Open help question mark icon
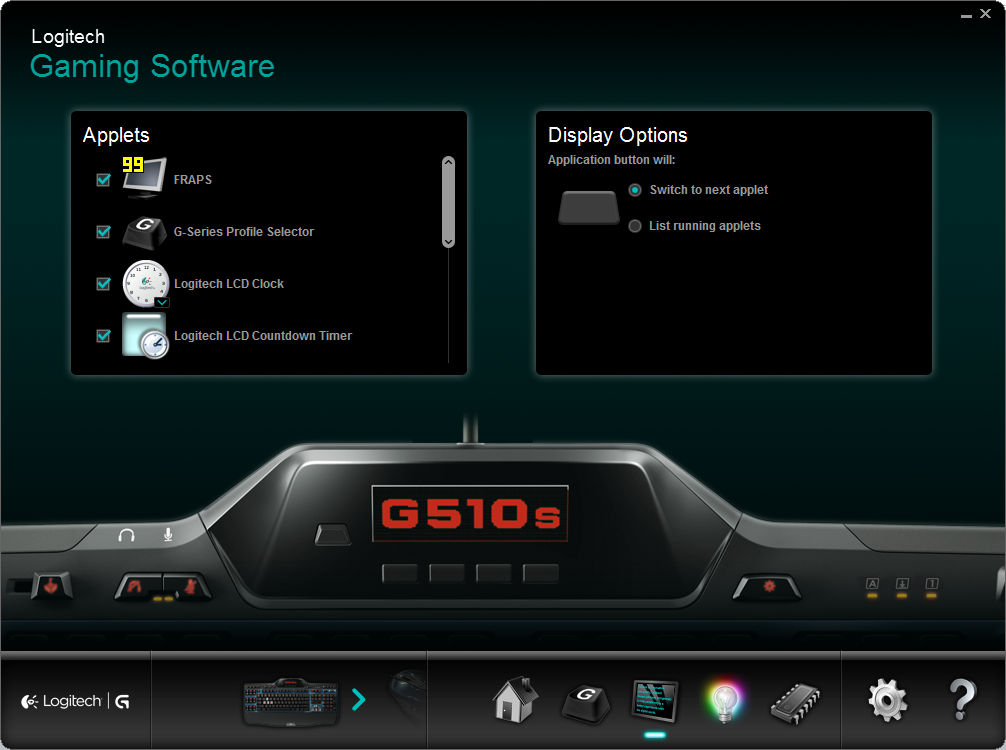Screen dimensions: 1006x750 [x=962, y=700]
